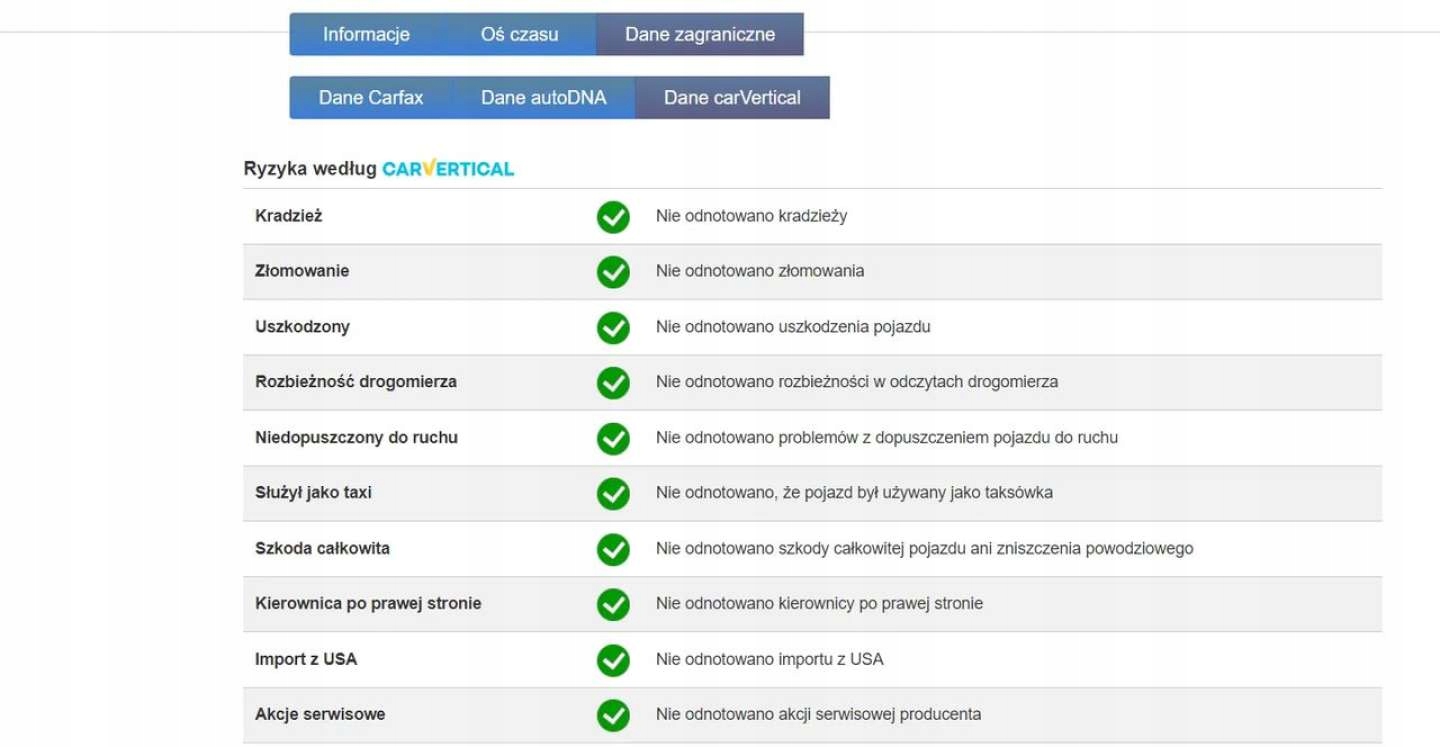The width and height of the screenshot is (1440, 747).
Task: Select the Dane carVertical sub-tab
Action: [732, 98]
